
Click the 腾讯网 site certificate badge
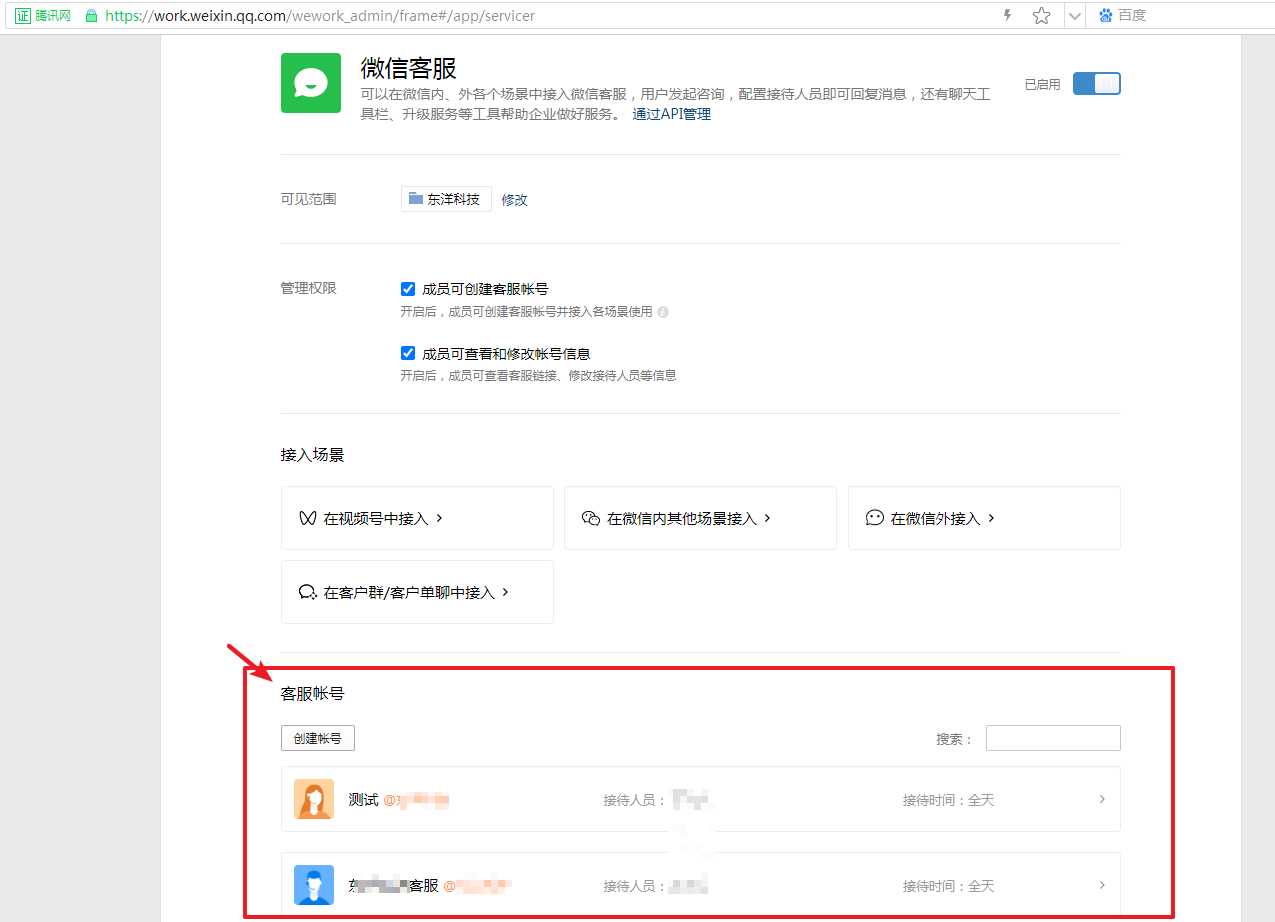pos(43,16)
